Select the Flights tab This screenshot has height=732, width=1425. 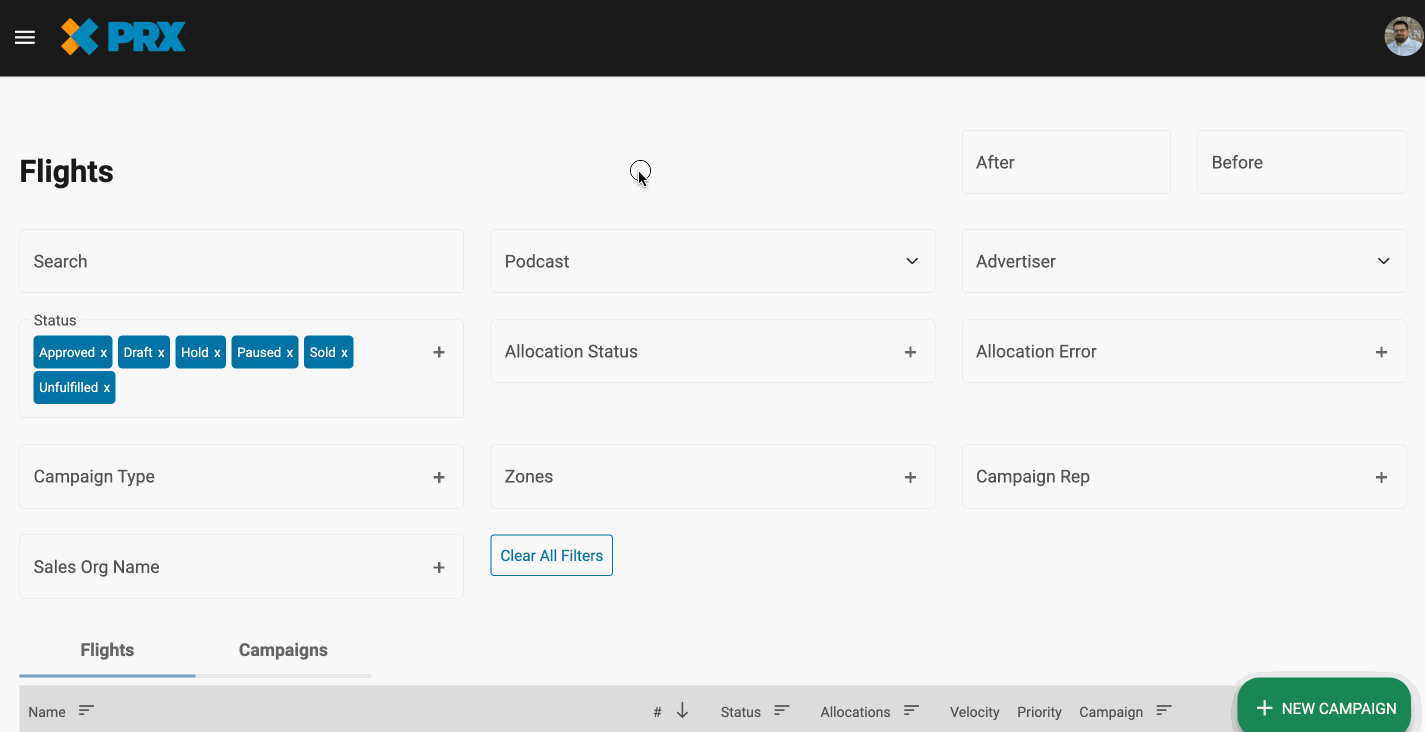click(106, 649)
